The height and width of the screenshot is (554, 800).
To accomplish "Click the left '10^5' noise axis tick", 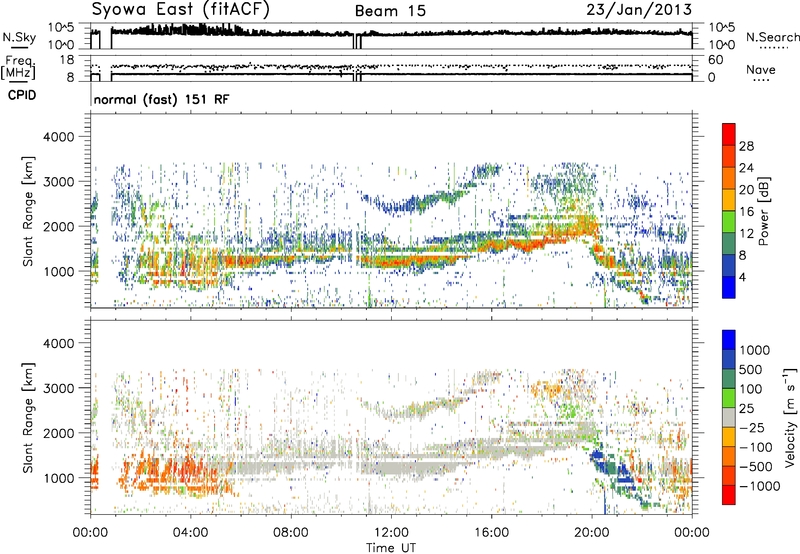I will tap(61, 27).
